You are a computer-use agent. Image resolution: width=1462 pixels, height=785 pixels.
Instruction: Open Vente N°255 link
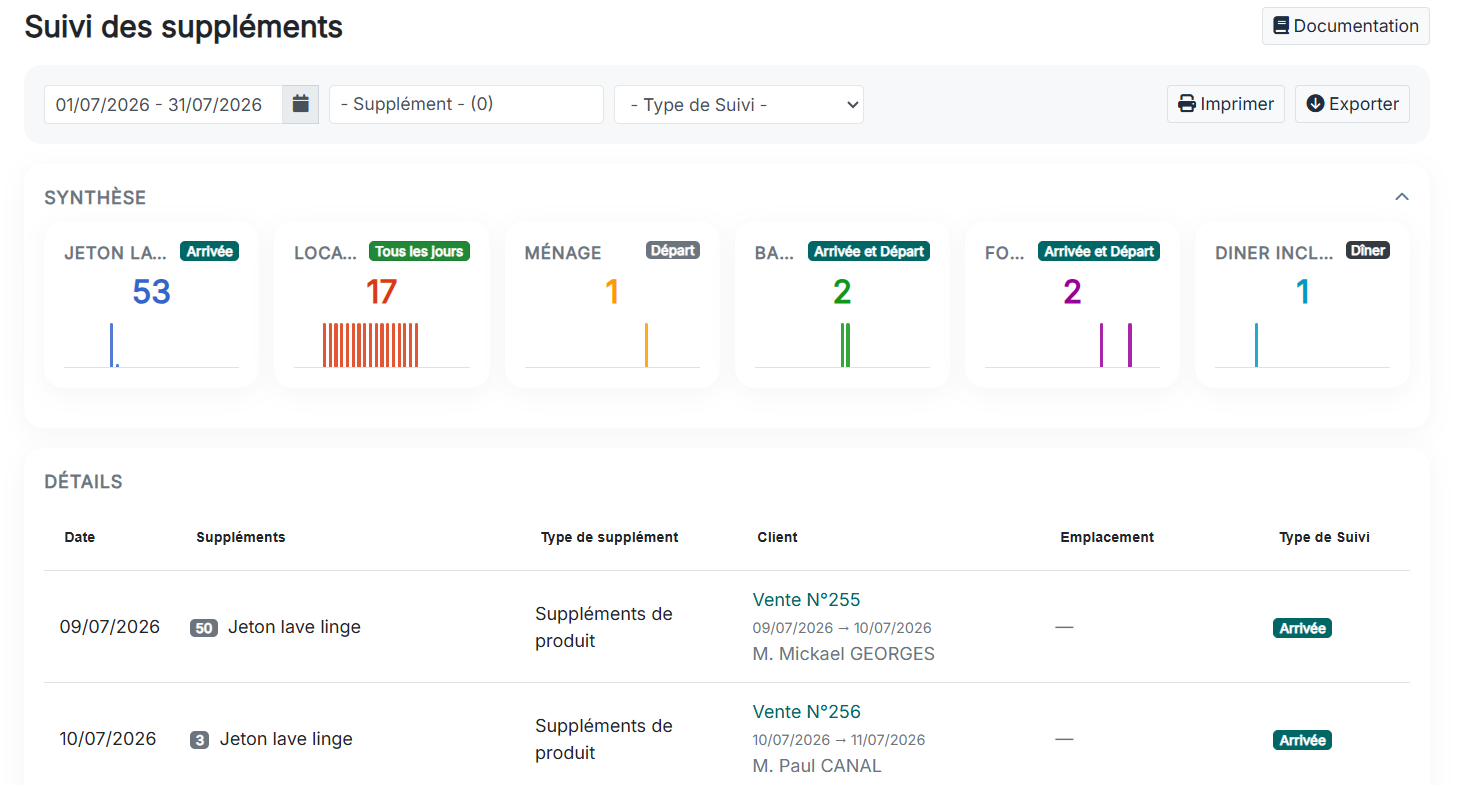click(x=806, y=600)
